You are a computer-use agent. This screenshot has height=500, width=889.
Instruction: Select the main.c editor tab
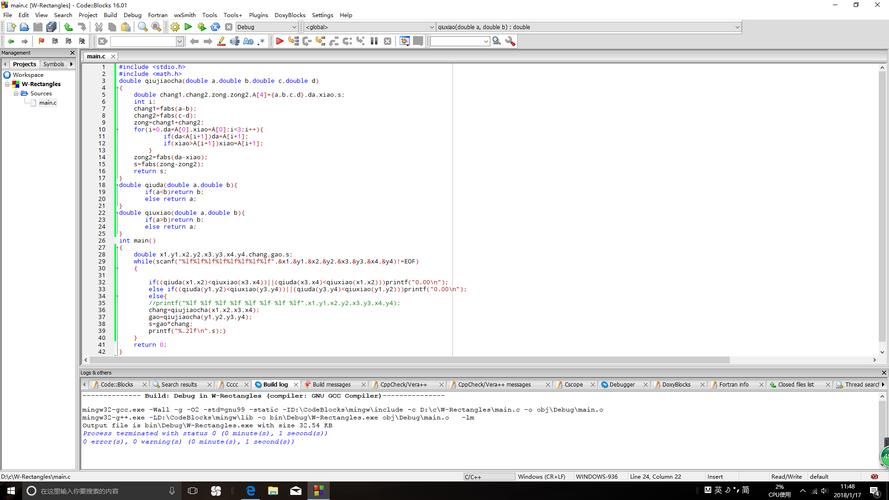point(96,56)
